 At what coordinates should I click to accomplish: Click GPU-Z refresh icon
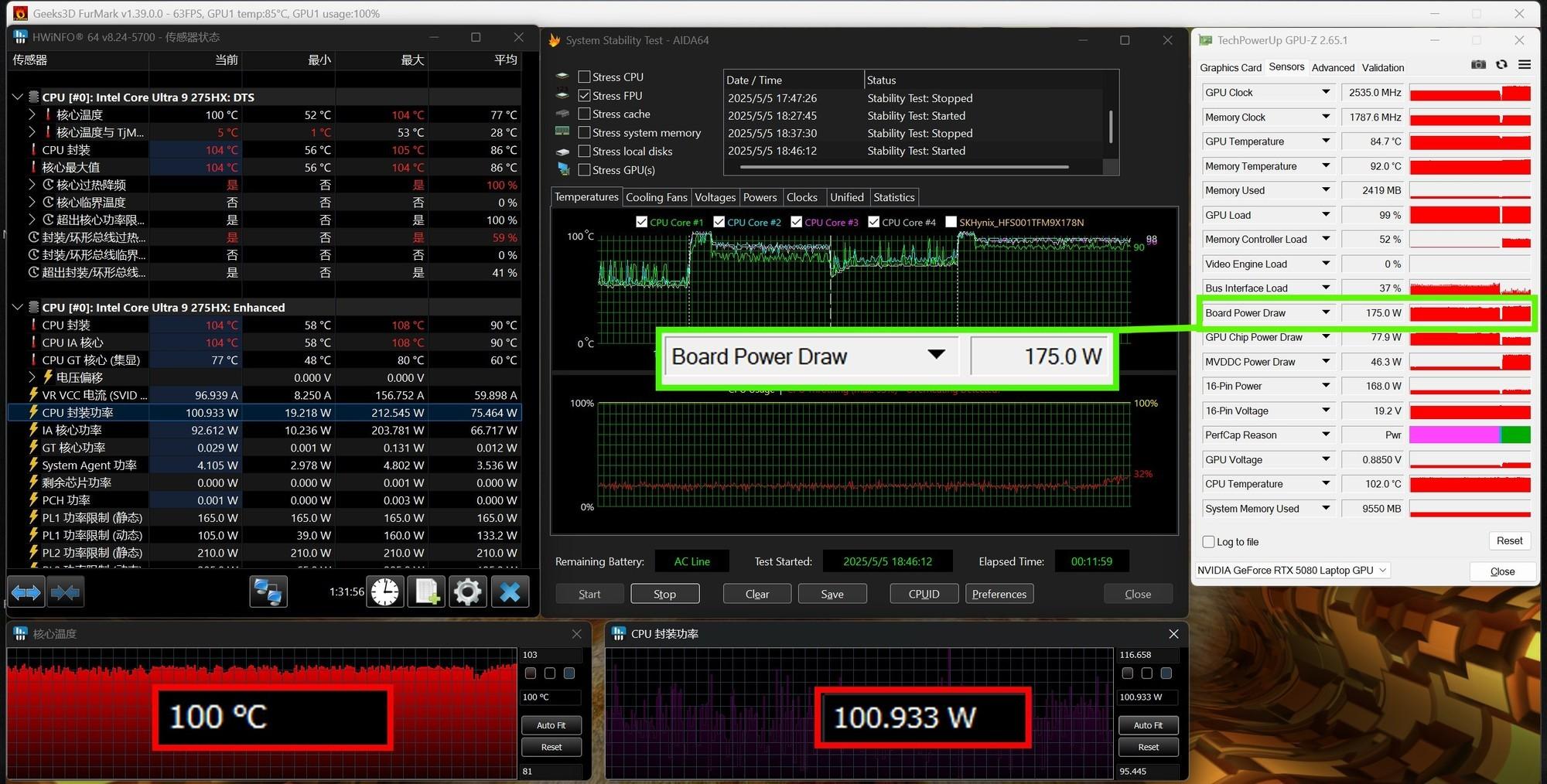coord(1501,65)
